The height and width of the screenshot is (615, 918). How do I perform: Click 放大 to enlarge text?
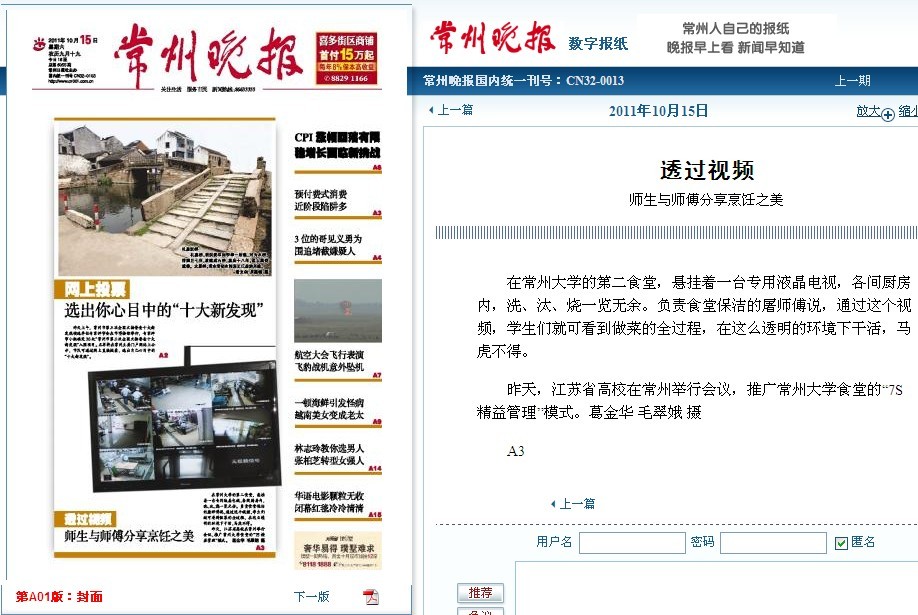coord(868,111)
